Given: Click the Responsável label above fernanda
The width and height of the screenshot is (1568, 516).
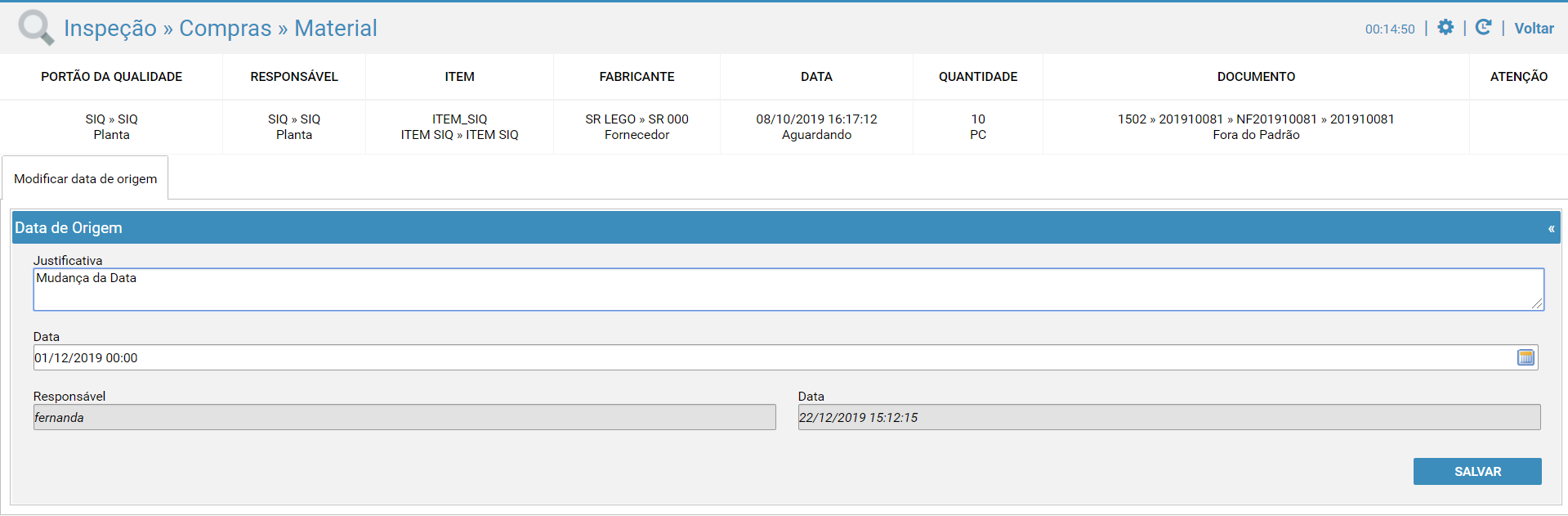Looking at the screenshot, I should (x=69, y=397).
